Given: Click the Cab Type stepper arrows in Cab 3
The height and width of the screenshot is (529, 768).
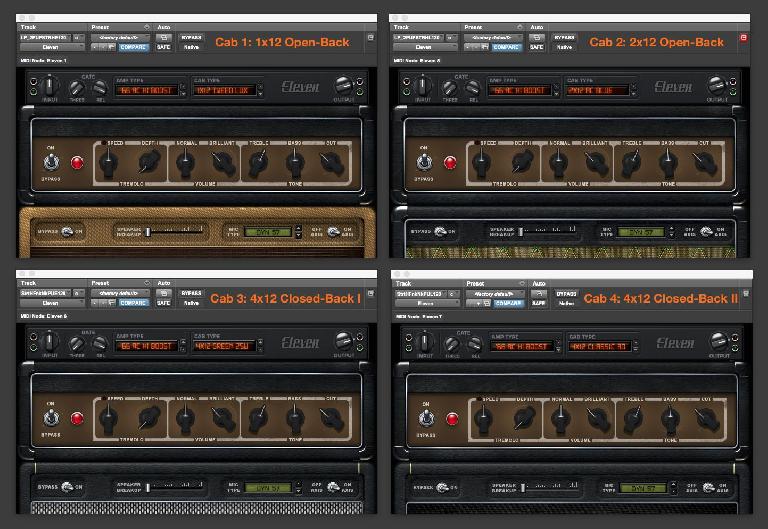Looking at the screenshot, I should coord(260,346).
